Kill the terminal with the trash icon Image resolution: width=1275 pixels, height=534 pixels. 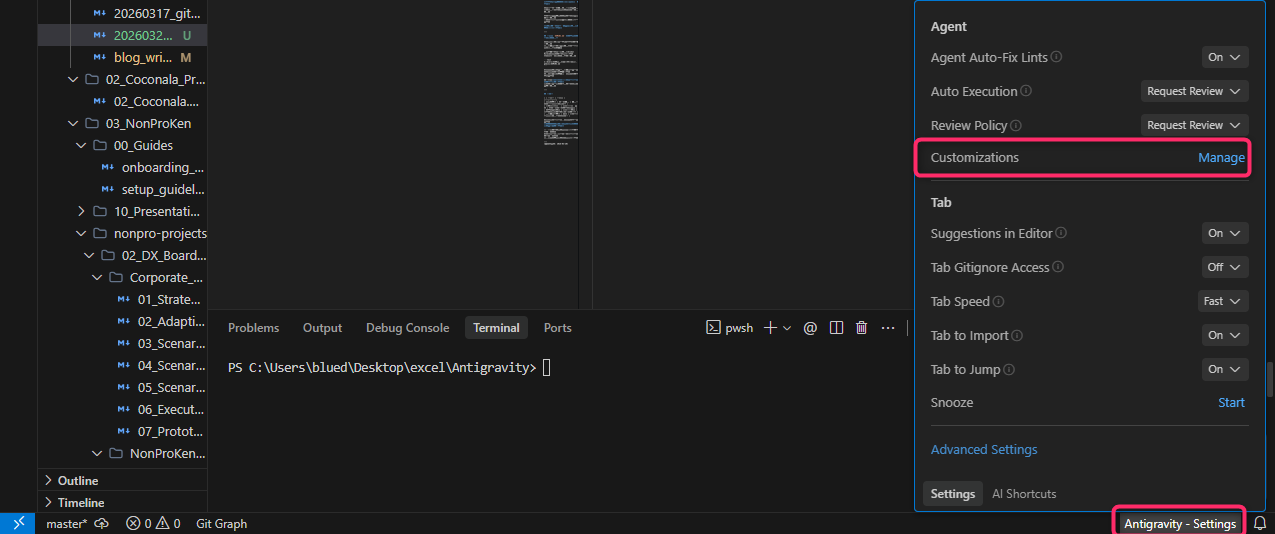[862, 327]
